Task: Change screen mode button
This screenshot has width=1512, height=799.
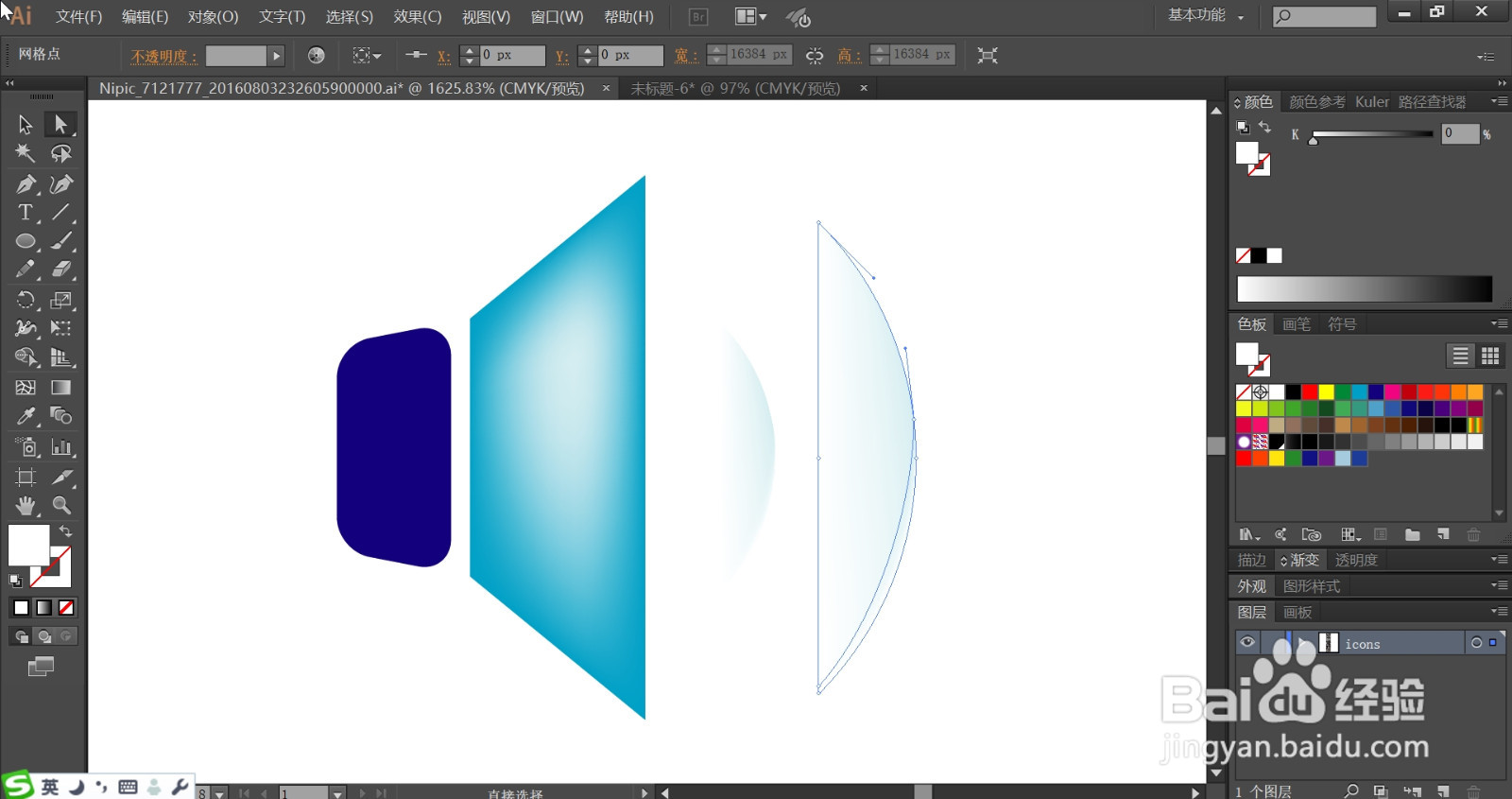Action: point(42,667)
